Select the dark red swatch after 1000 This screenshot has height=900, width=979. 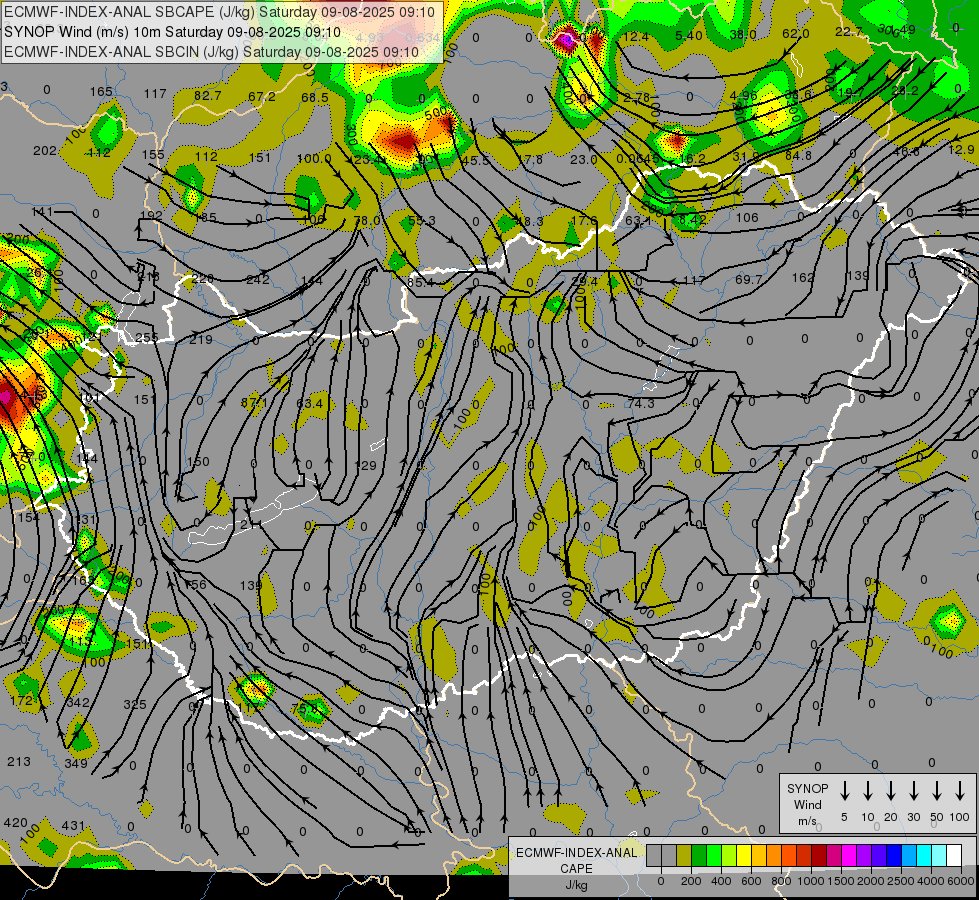coord(819,855)
